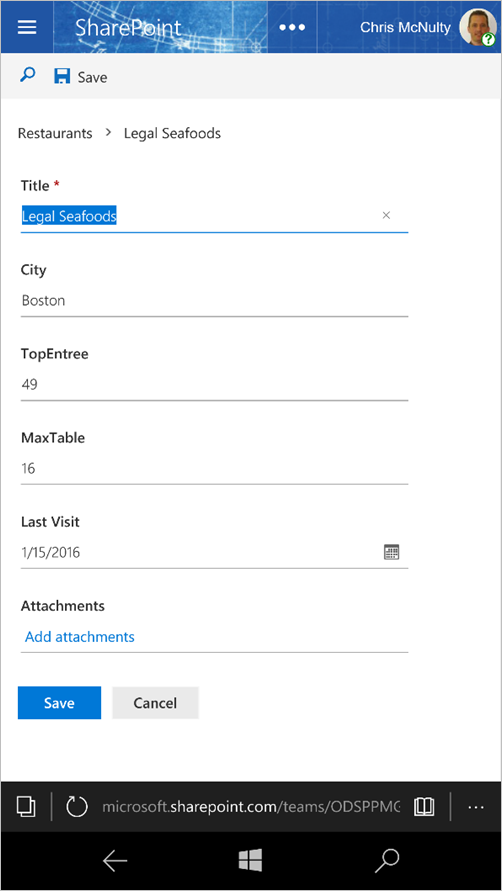The image size is (502, 891).
Task: Open the hamburger navigation menu
Action: tap(27, 27)
